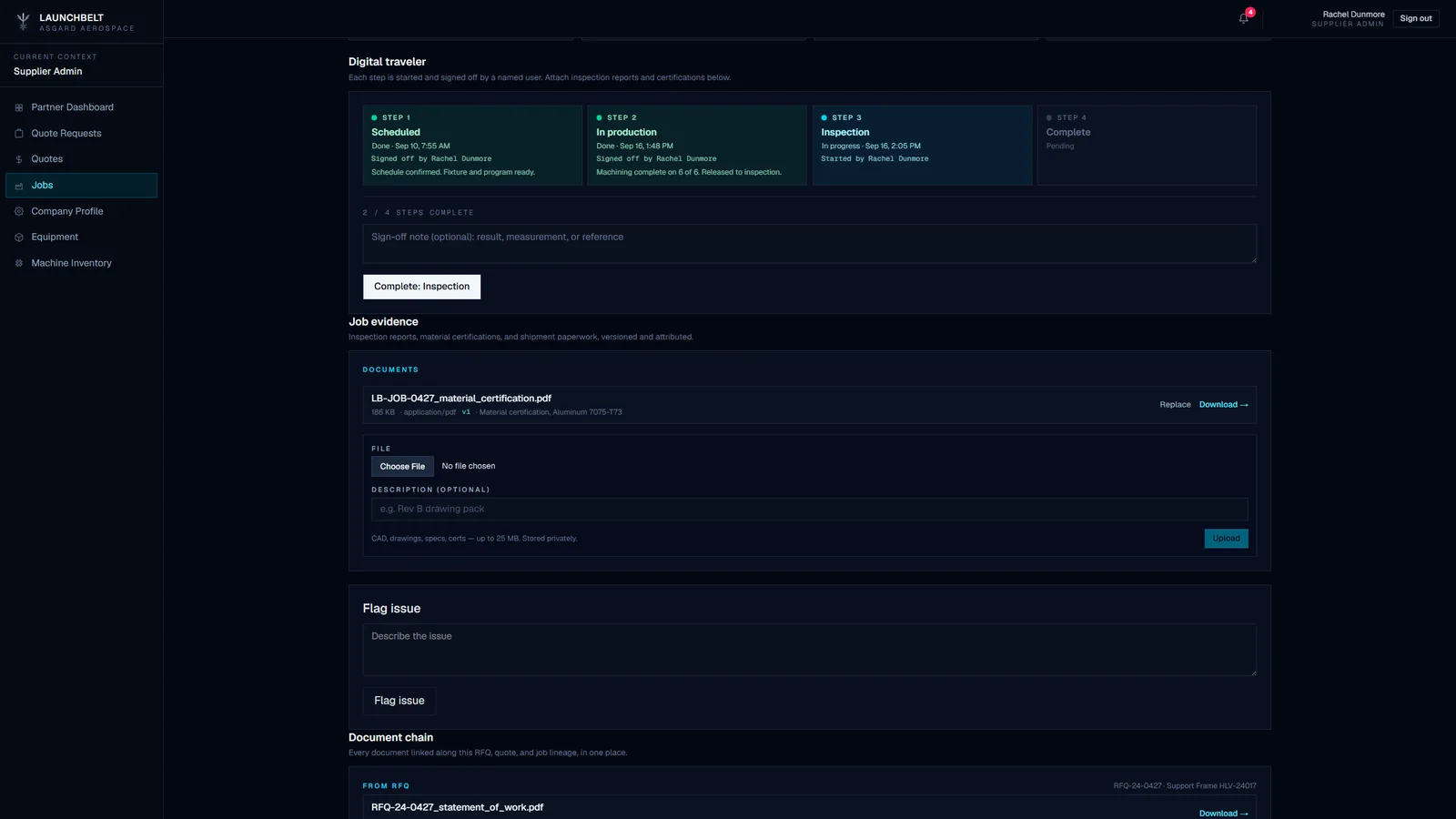Click Choose File button
Viewport: 1456px width, 819px height.
pos(402,467)
